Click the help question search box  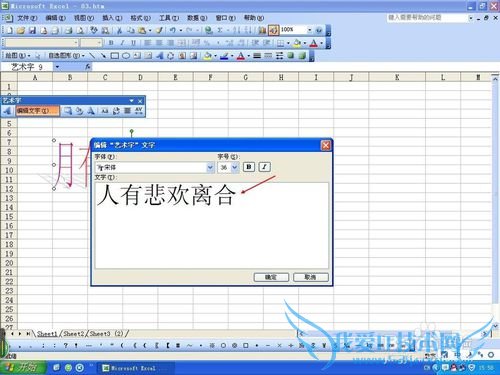428,17
